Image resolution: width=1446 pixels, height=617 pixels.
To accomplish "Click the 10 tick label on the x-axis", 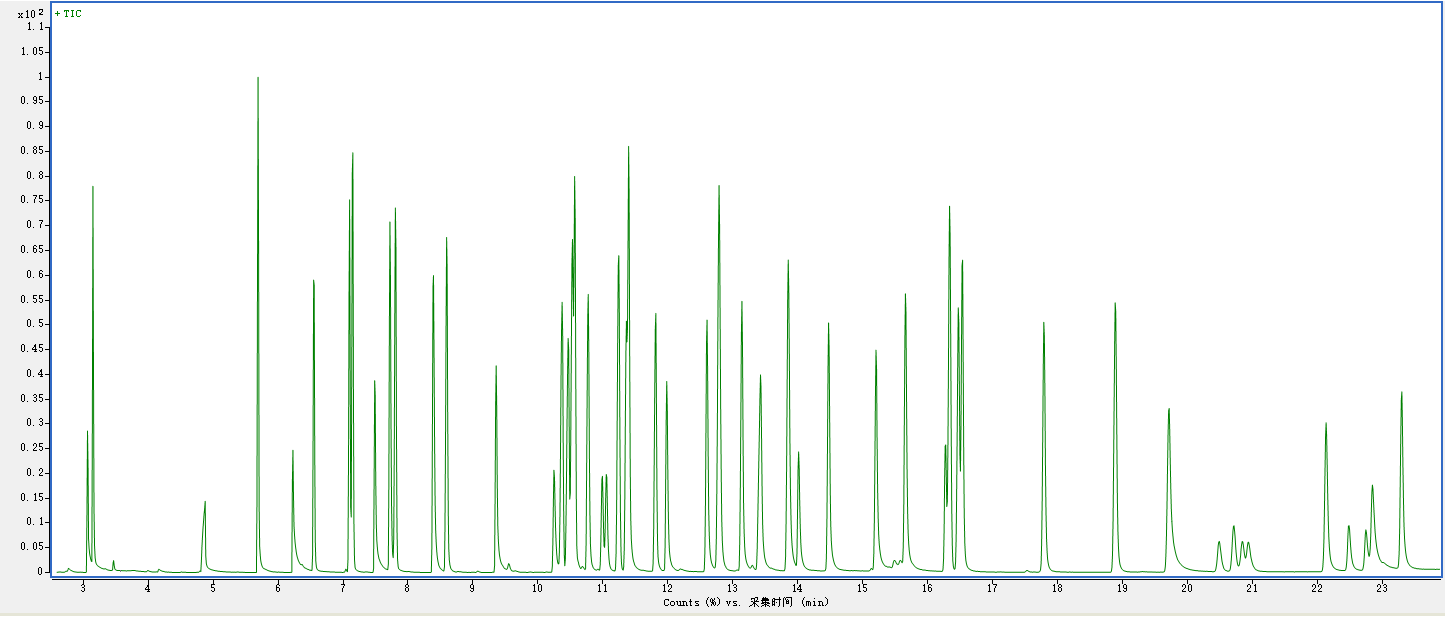I will pos(537,588).
